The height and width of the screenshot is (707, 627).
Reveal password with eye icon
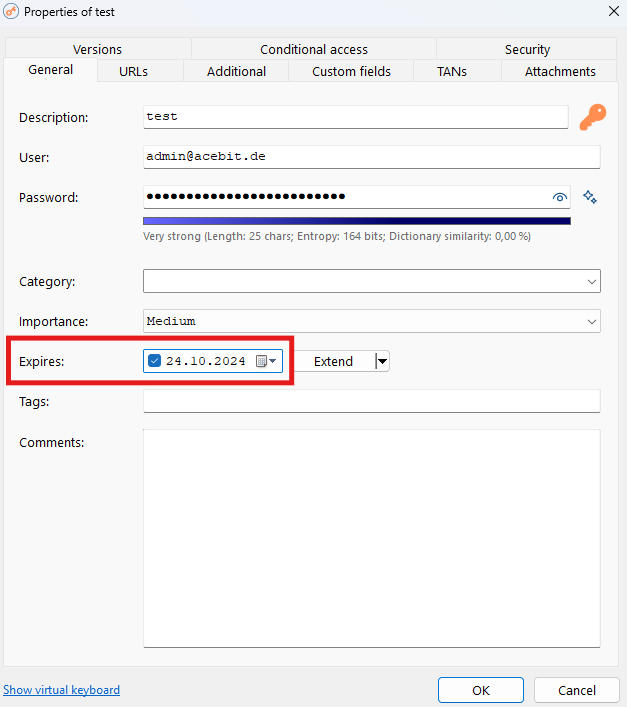(x=559, y=197)
